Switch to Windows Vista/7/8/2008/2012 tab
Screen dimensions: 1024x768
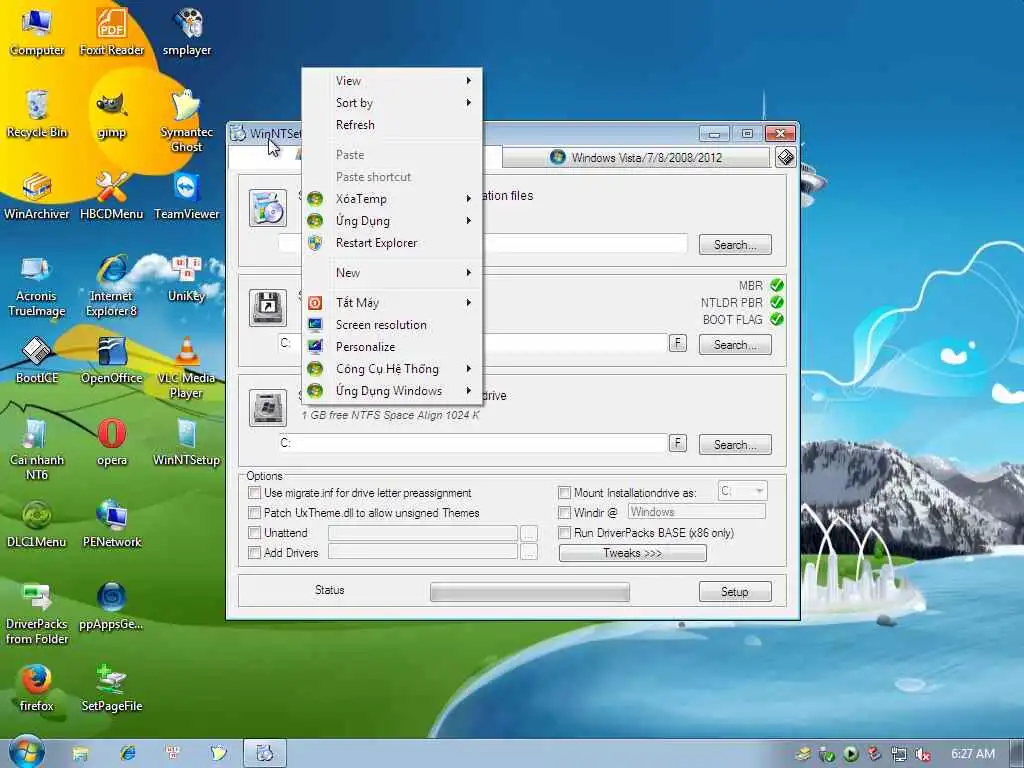636,157
